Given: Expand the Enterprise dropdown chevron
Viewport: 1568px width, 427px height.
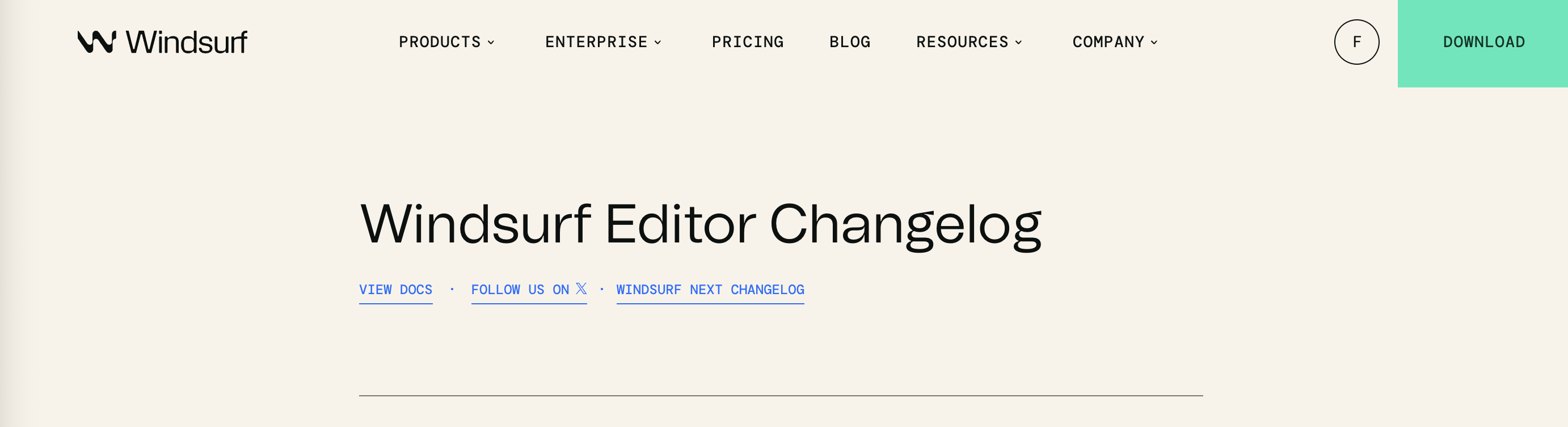Looking at the screenshot, I should [658, 43].
